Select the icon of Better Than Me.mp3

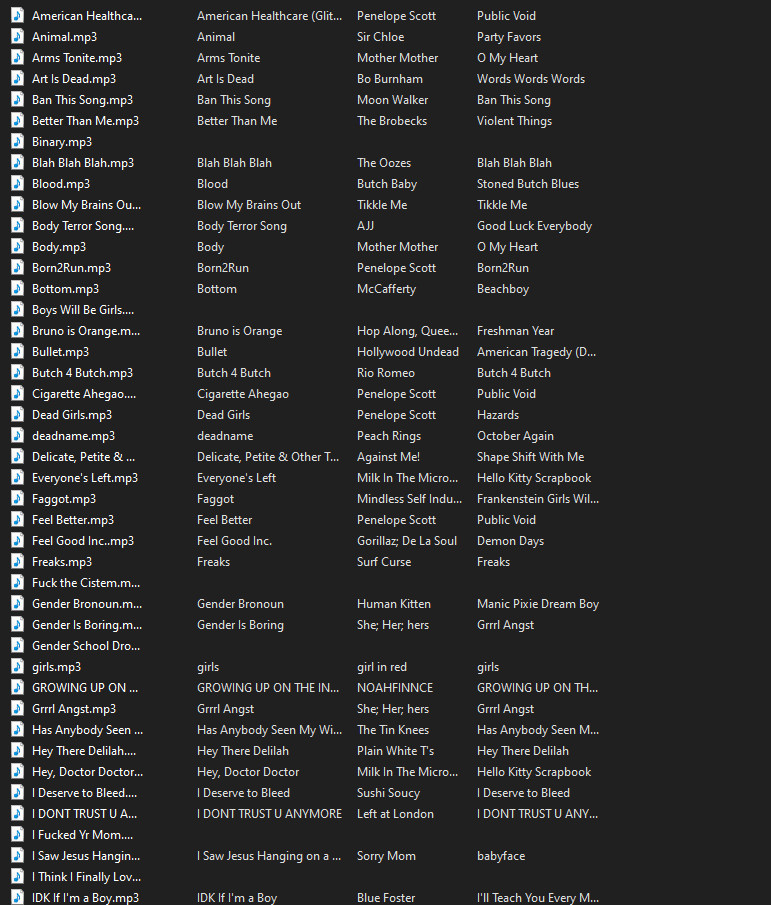point(18,121)
